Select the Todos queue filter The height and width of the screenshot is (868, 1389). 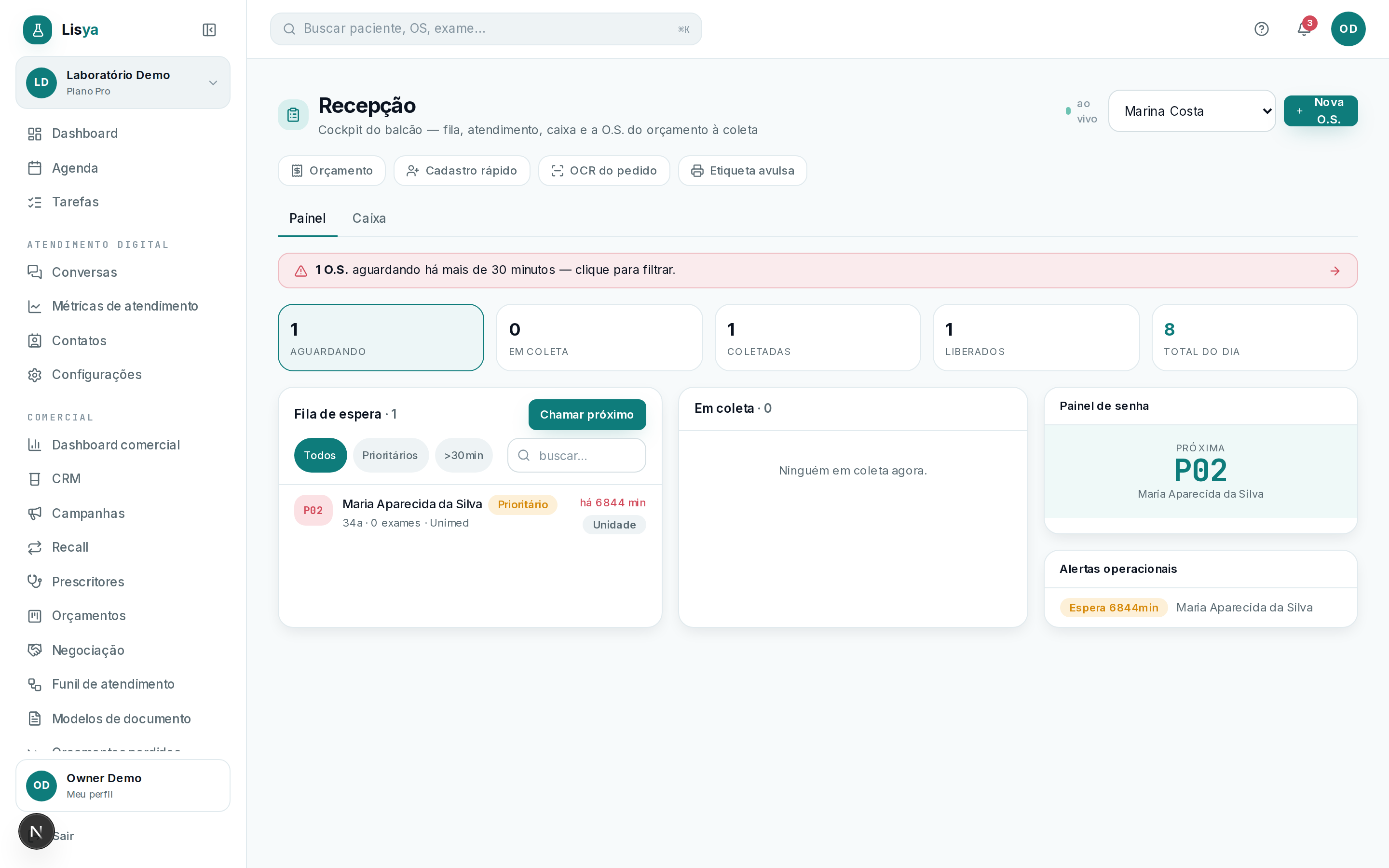coord(320,455)
